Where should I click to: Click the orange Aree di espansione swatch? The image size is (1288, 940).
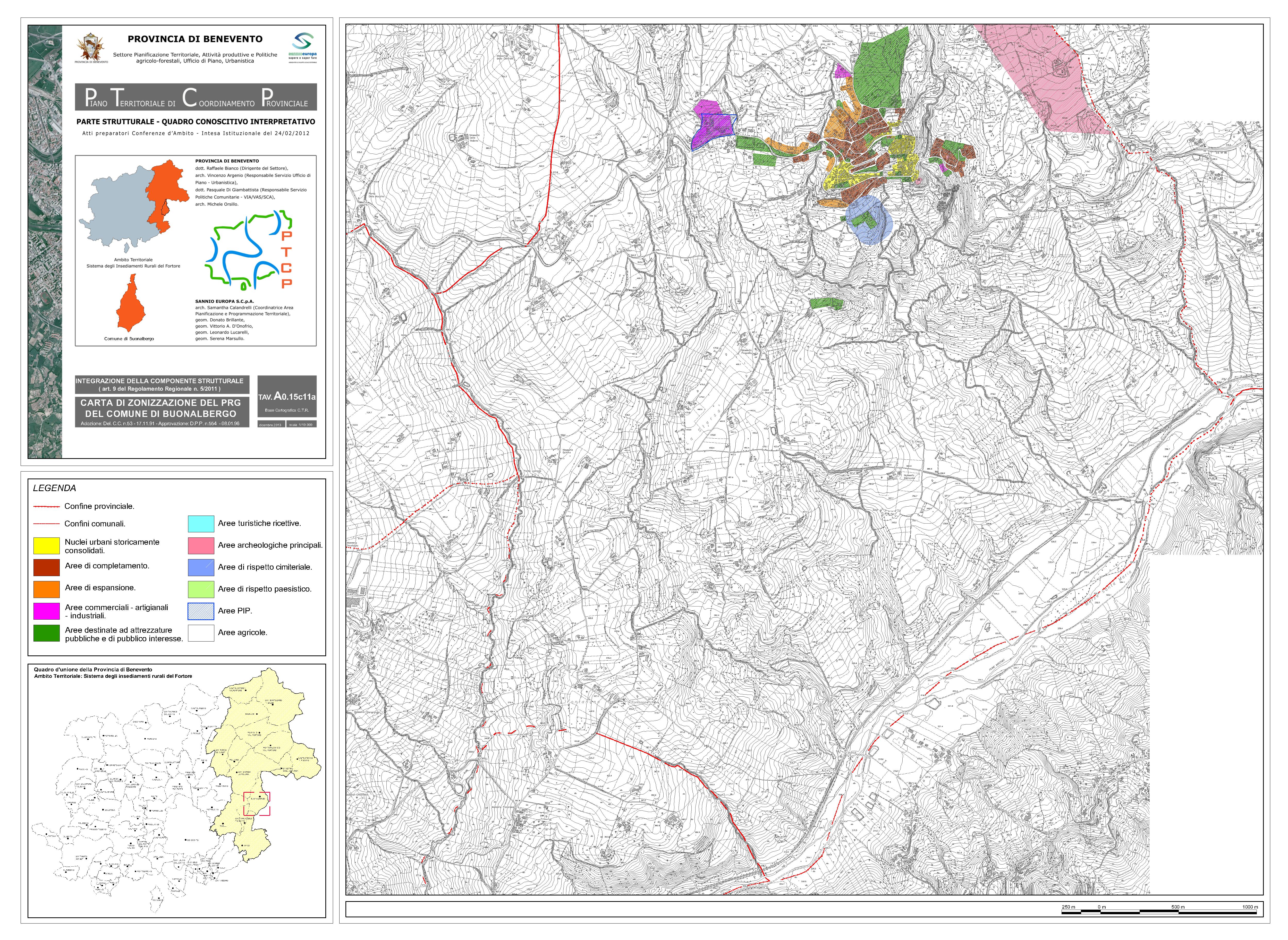47,589
